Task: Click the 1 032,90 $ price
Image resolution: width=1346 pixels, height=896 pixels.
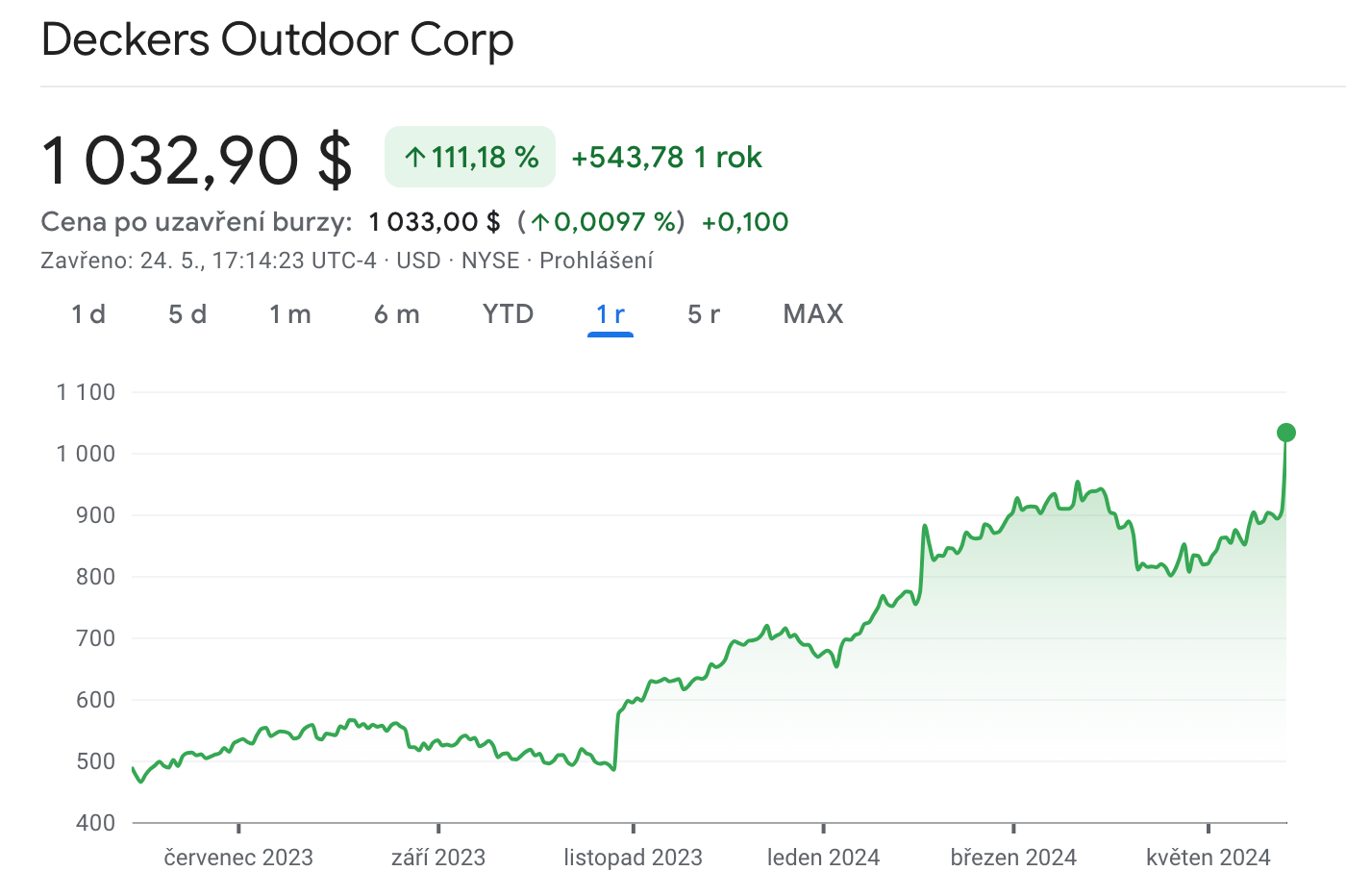Action: (197, 160)
